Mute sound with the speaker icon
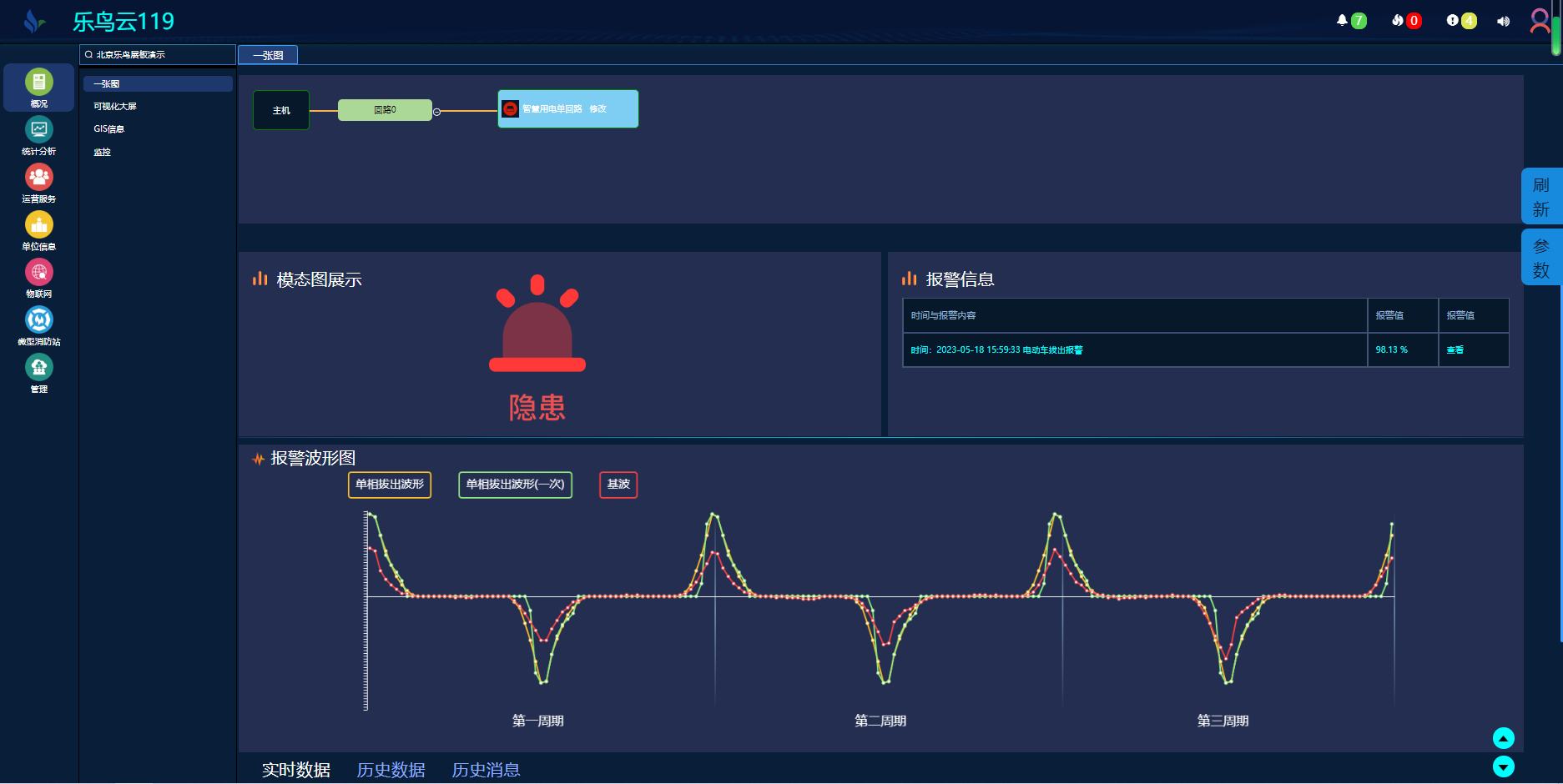This screenshot has height=784, width=1563. coord(1503,22)
